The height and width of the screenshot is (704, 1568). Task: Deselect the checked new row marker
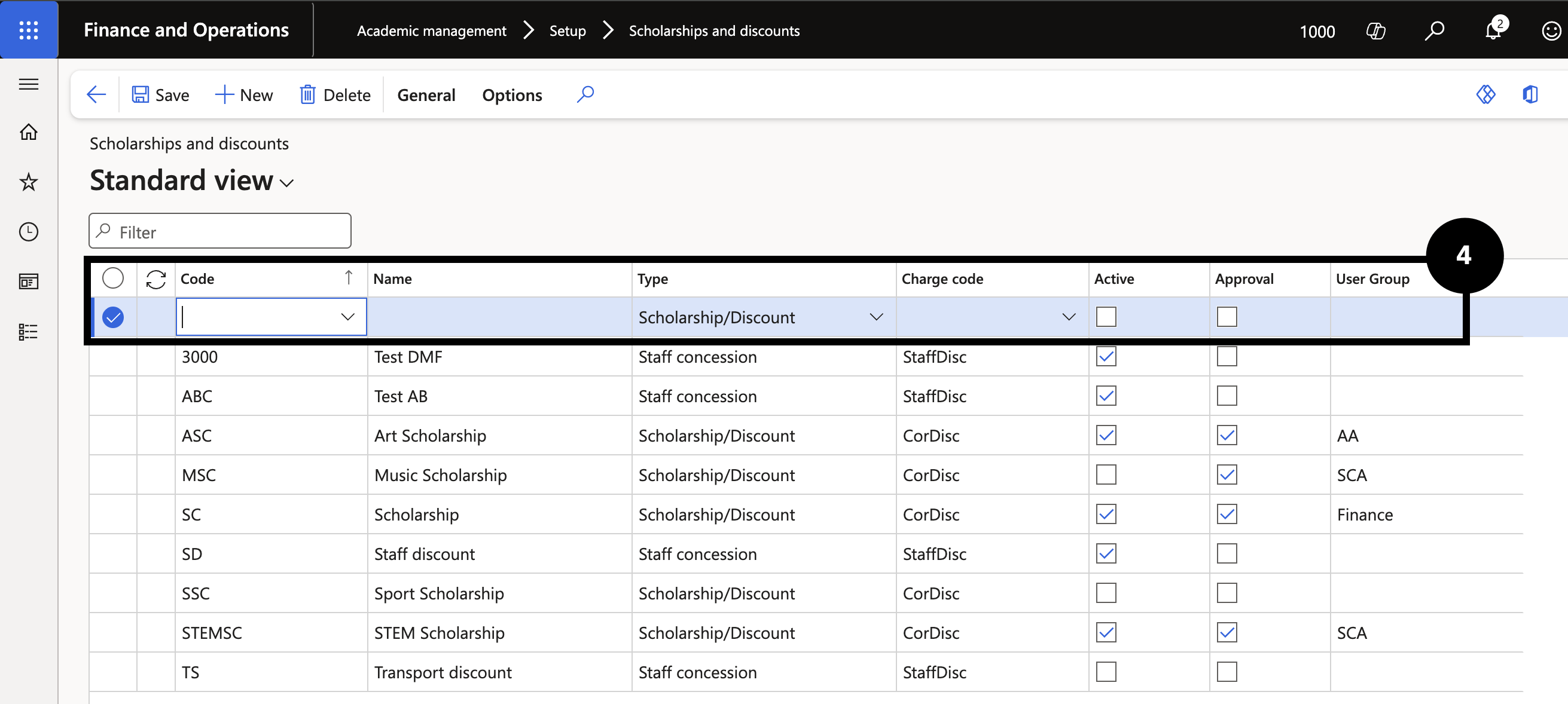click(x=112, y=317)
